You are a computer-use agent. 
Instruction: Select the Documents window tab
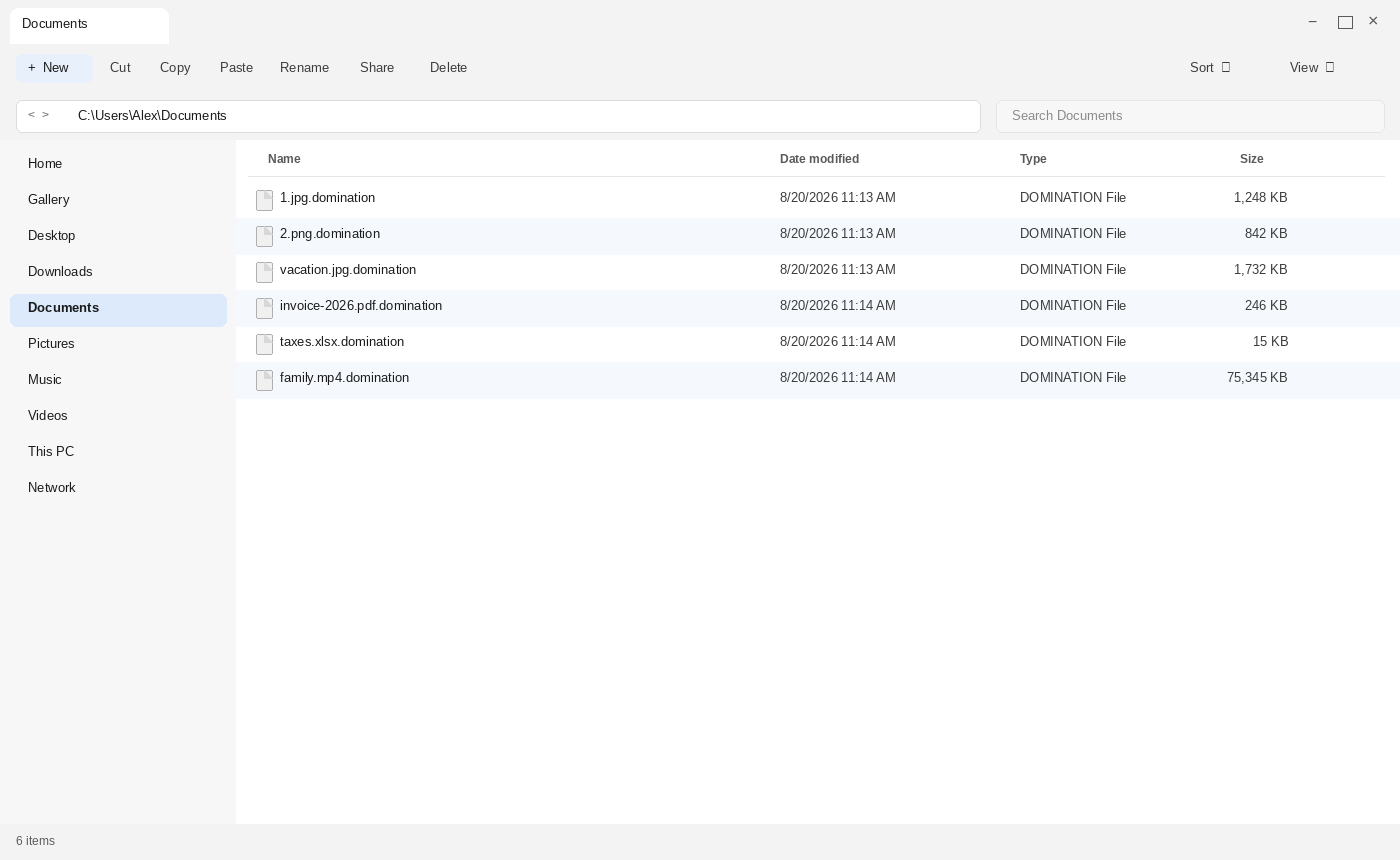[x=89, y=25]
